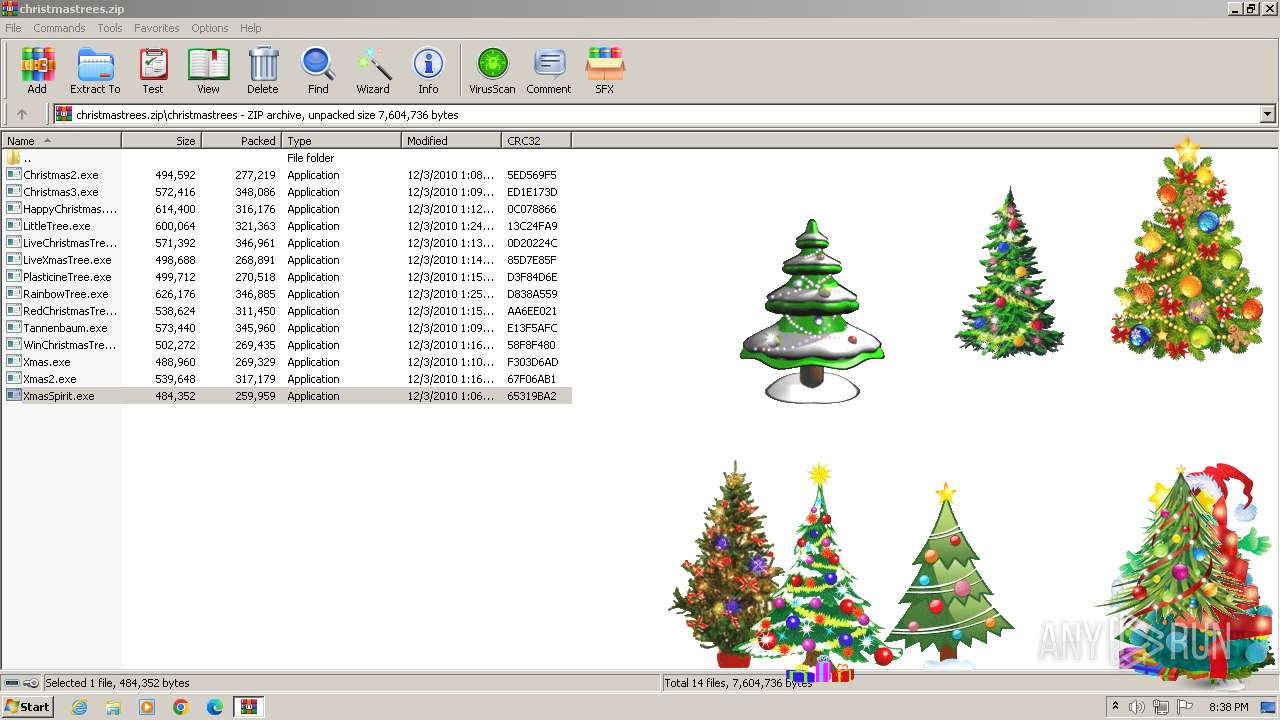Open Internet Explorer from the taskbar
The image size is (1280, 720).
[x=79, y=707]
